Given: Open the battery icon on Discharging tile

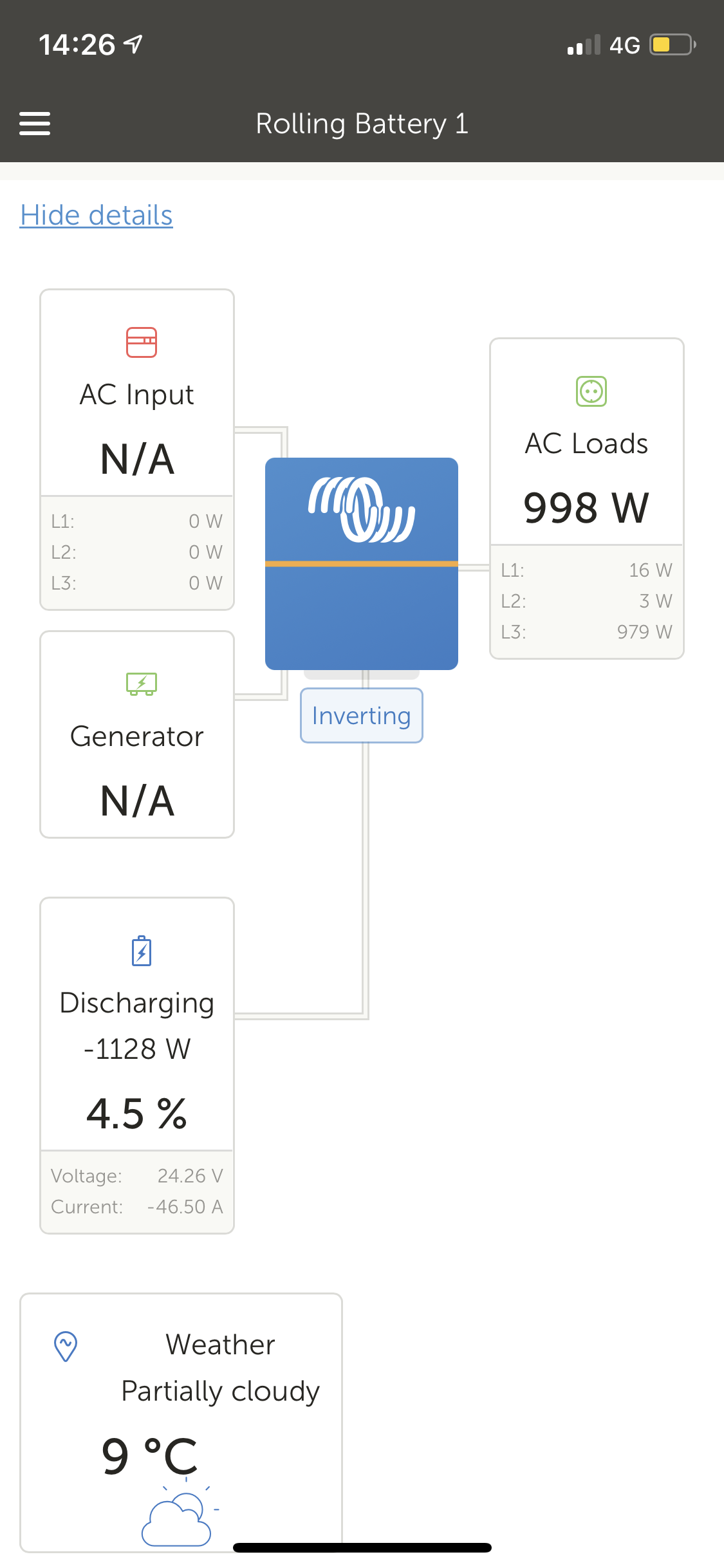Looking at the screenshot, I should (x=142, y=951).
